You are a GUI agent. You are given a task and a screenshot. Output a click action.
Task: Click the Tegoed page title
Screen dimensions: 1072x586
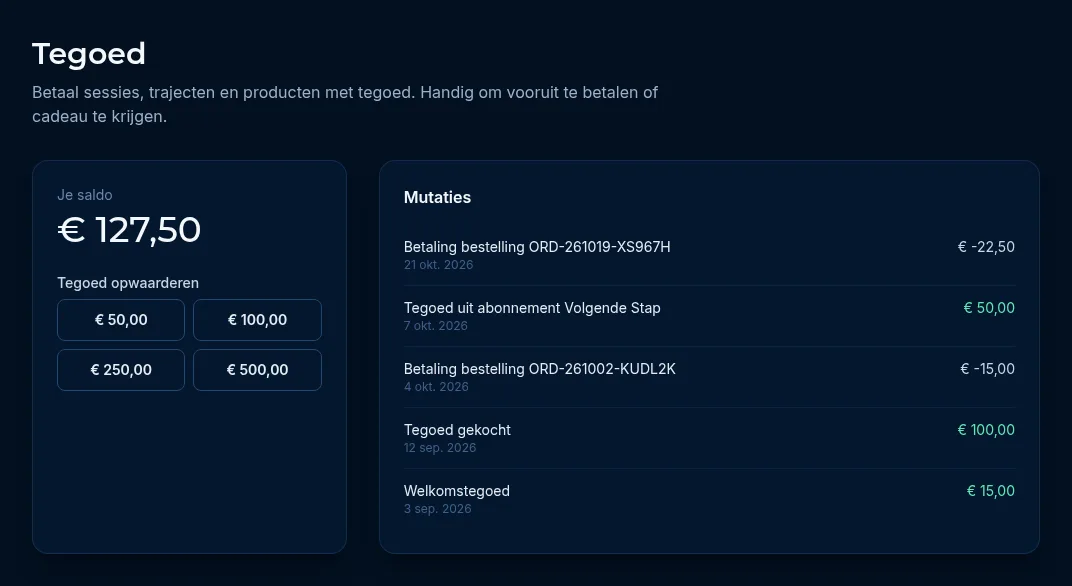tap(89, 55)
